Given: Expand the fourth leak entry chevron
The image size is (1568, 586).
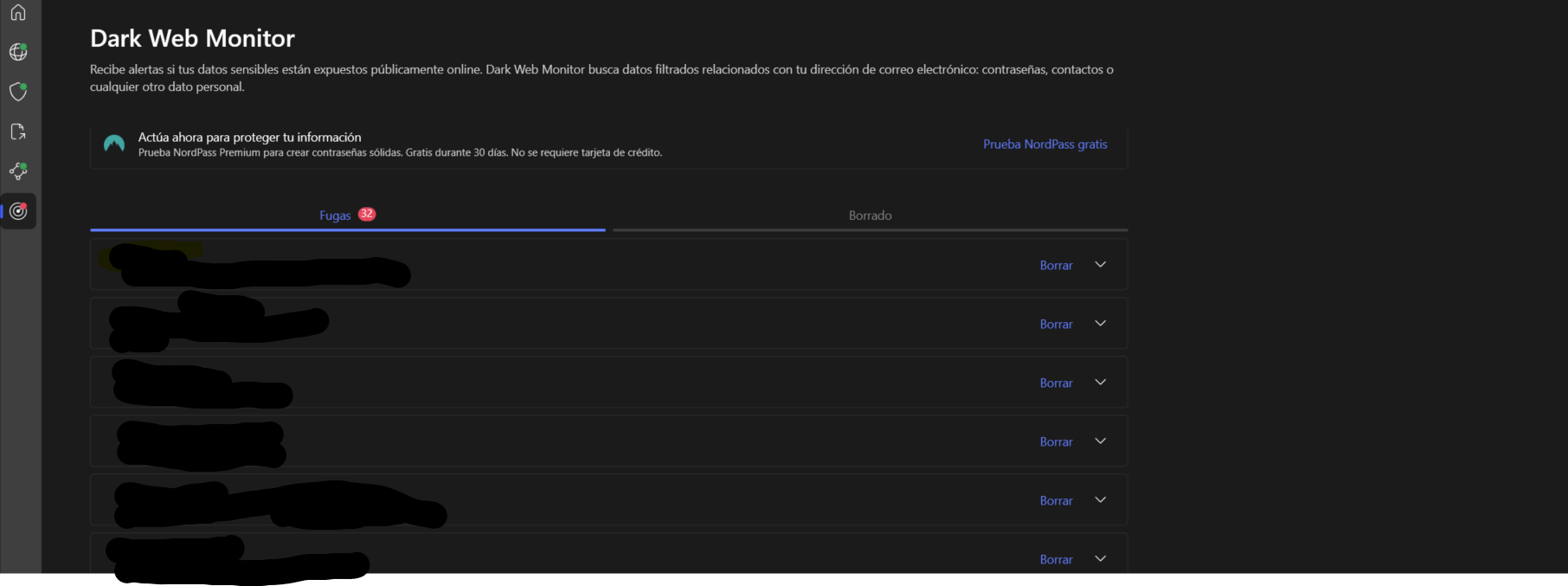Looking at the screenshot, I should click(x=1101, y=441).
